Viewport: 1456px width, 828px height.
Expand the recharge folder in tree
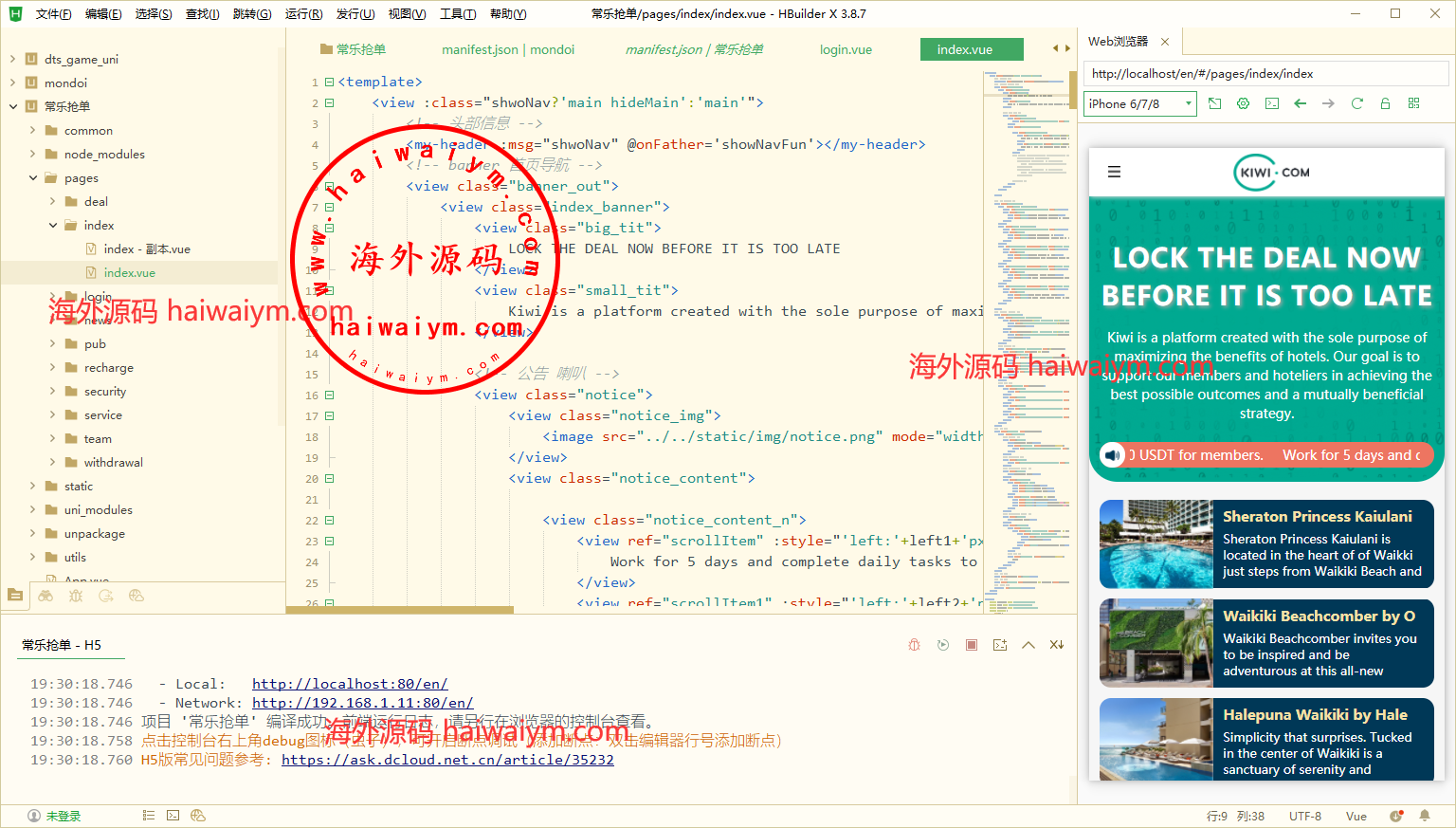point(53,368)
